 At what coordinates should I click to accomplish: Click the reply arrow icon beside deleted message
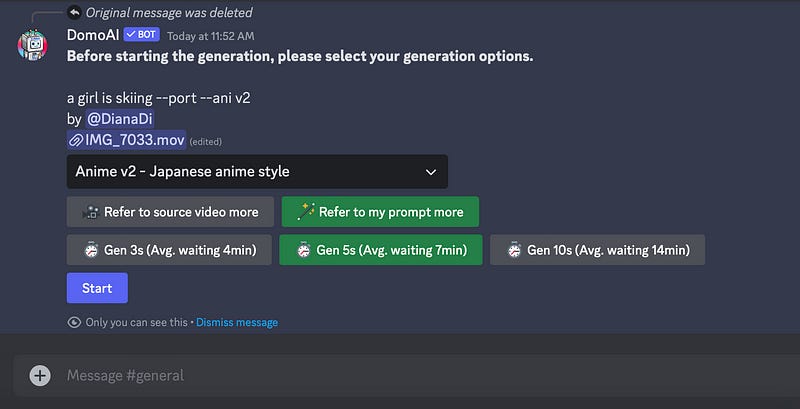point(74,12)
